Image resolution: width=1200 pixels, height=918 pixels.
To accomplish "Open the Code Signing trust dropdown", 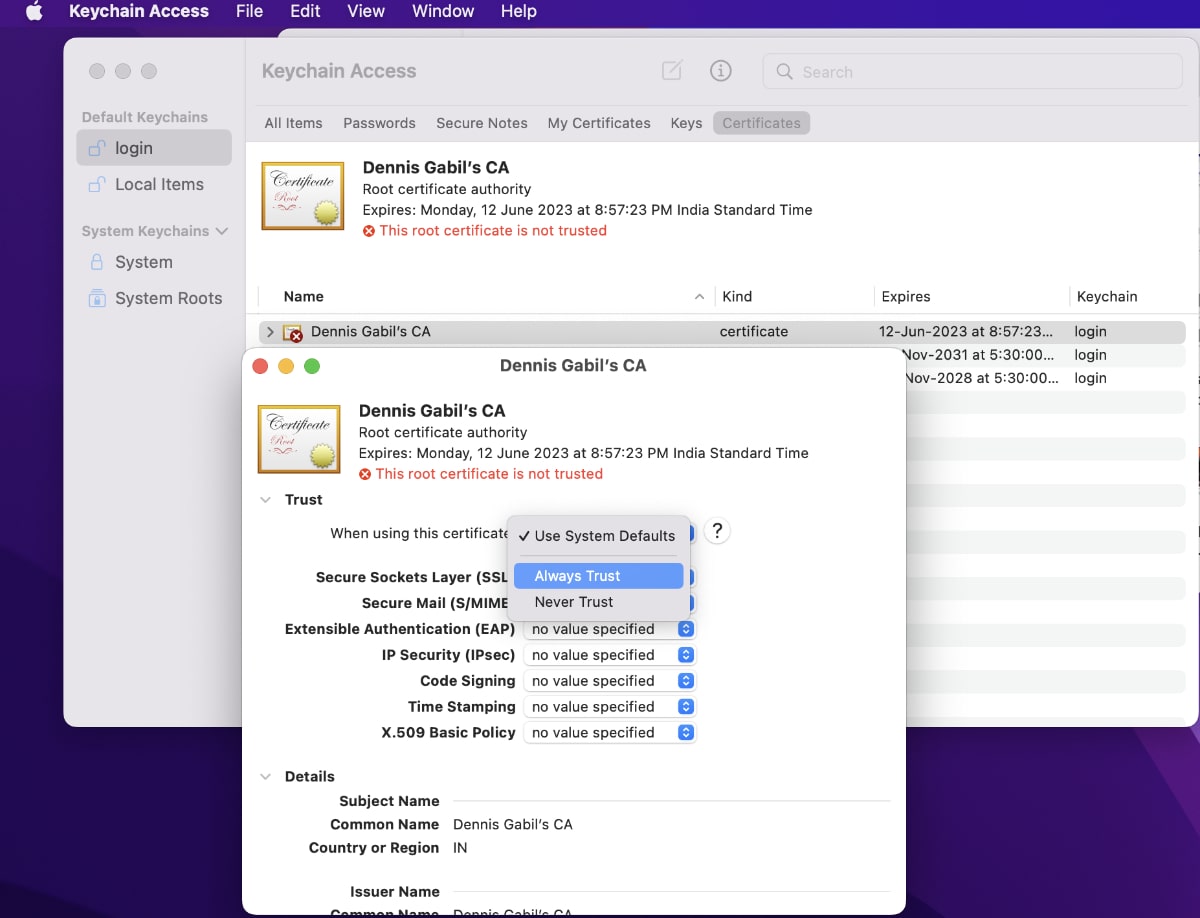I will click(608, 681).
